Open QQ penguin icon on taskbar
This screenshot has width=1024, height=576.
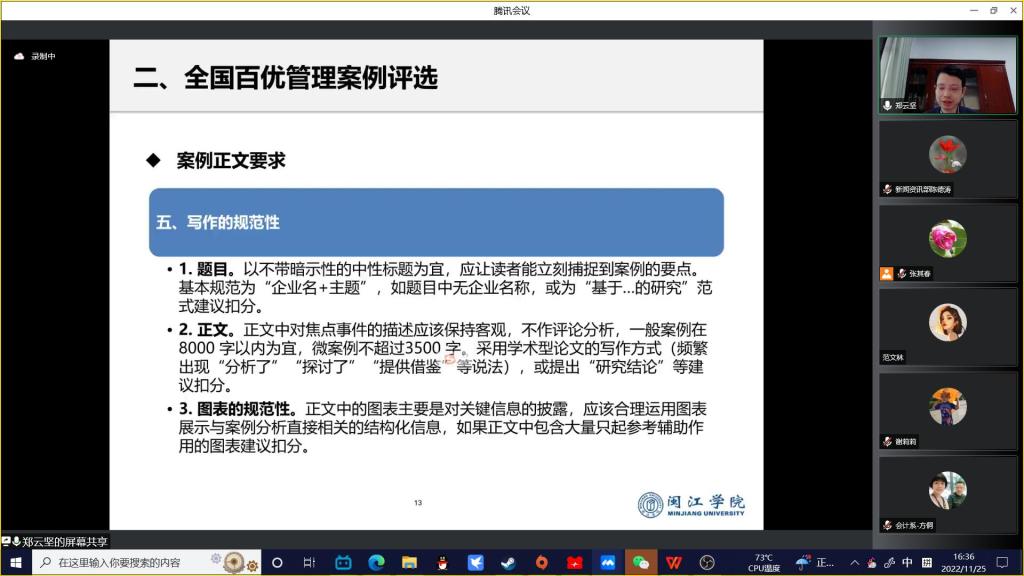pyautogui.click(x=442, y=562)
